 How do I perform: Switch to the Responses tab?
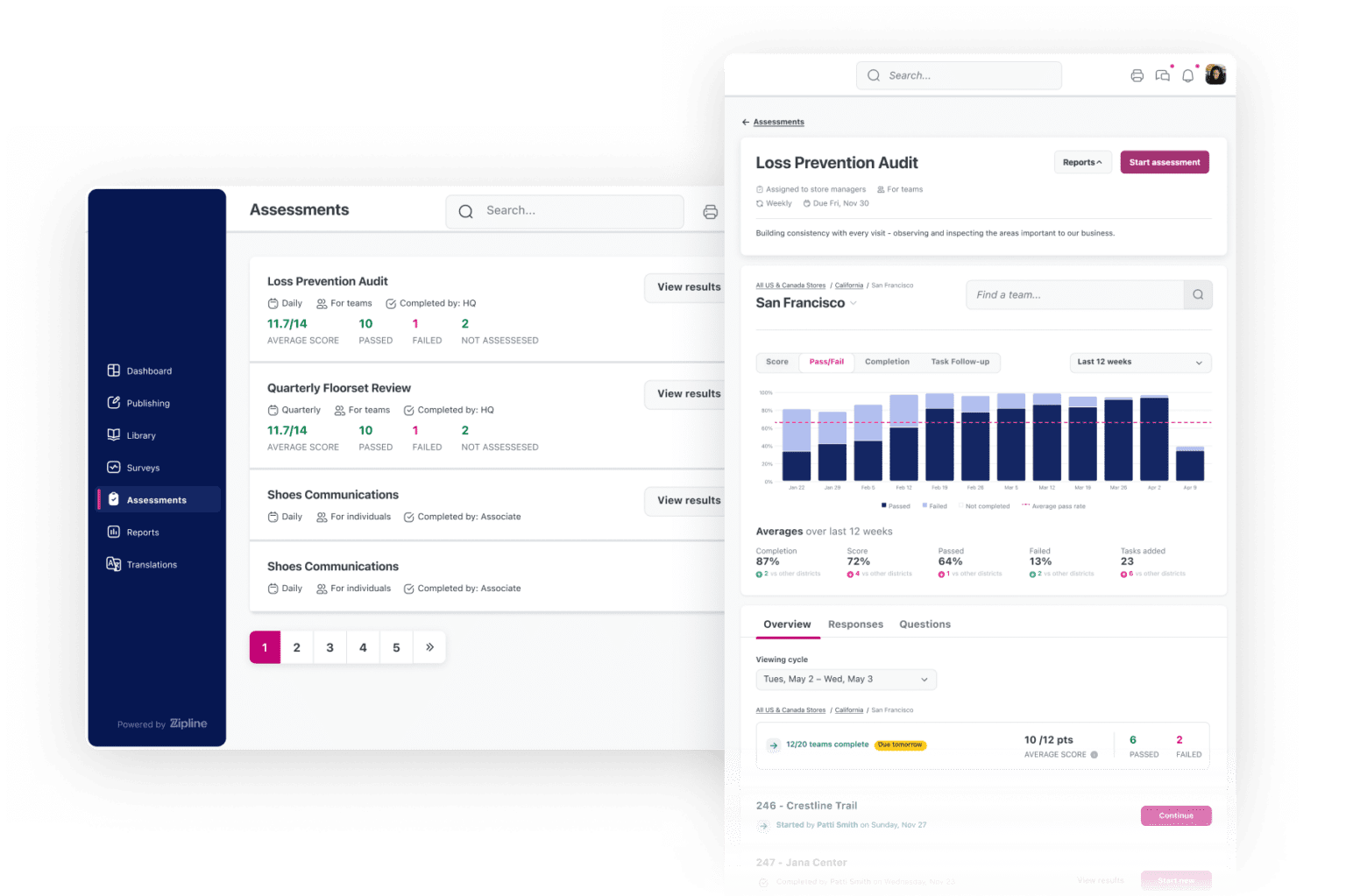click(x=855, y=624)
